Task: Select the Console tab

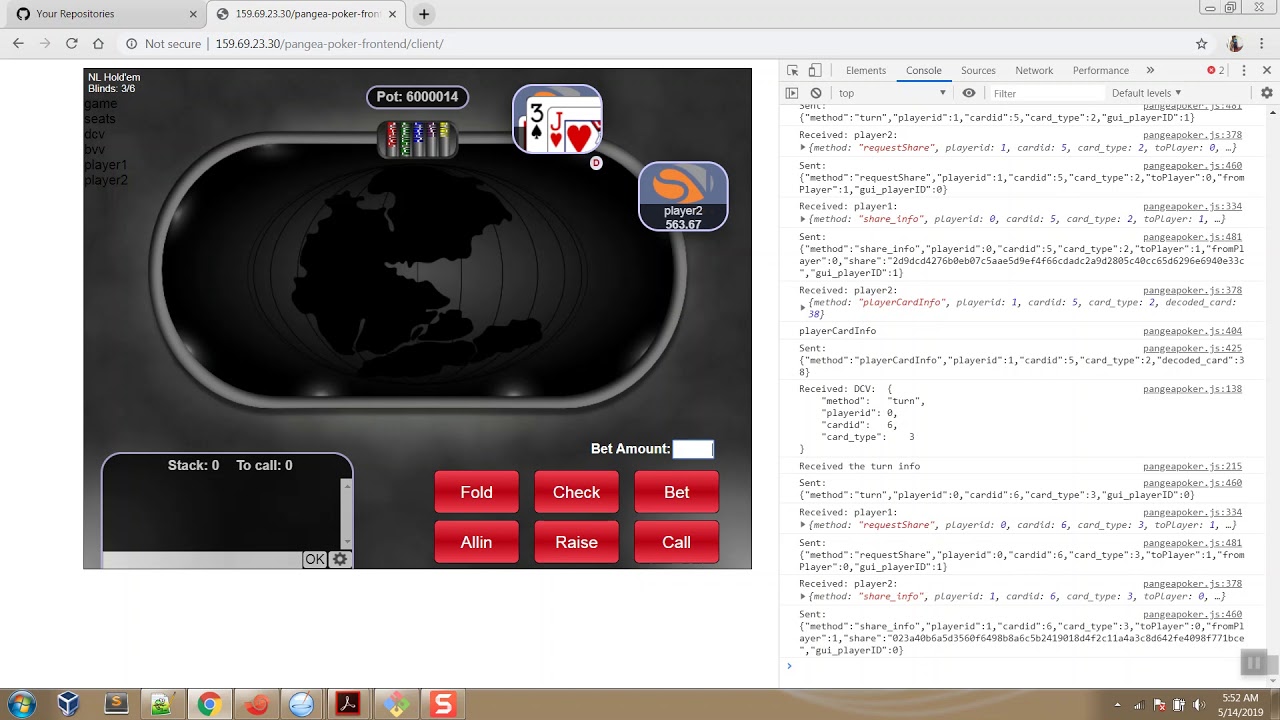Action: pyautogui.click(x=924, y=70)
